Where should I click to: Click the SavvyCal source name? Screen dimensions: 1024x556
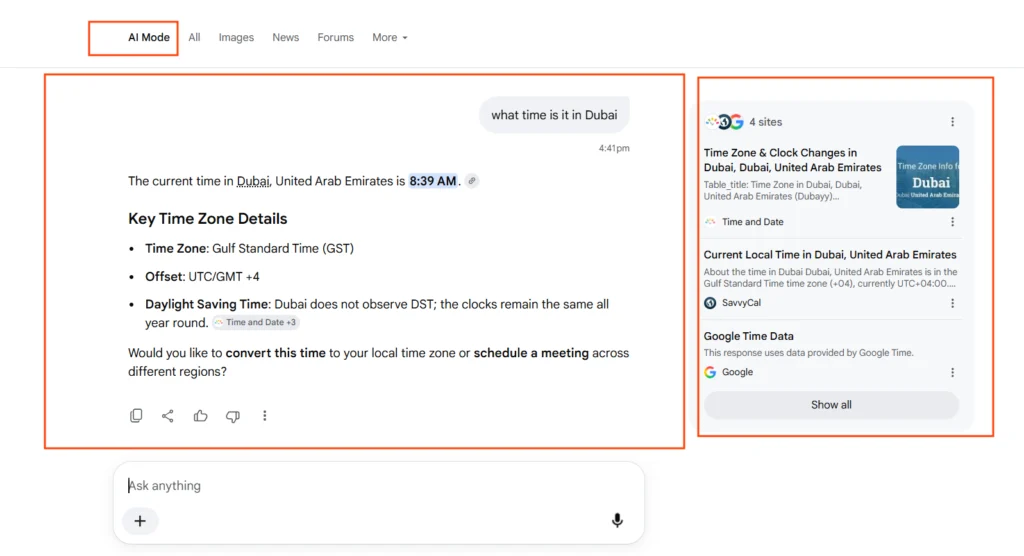741,303
